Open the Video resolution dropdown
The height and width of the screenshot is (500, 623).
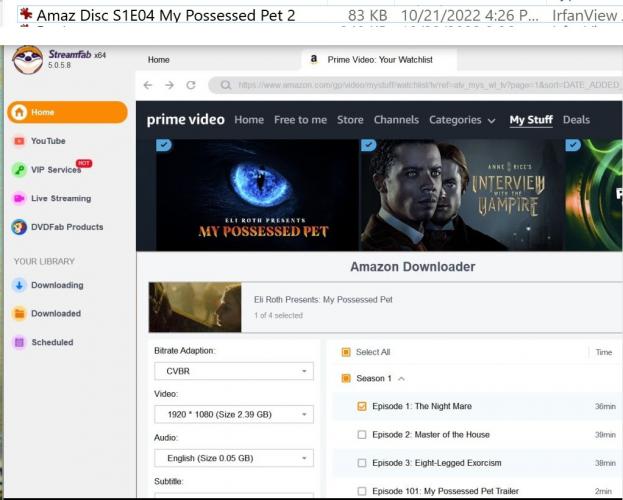click(234, 415)
